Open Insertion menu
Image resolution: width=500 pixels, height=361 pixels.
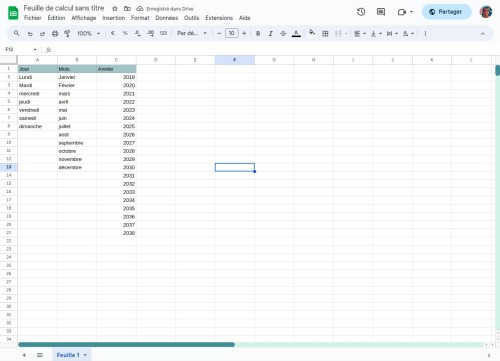tap(113, 18)
